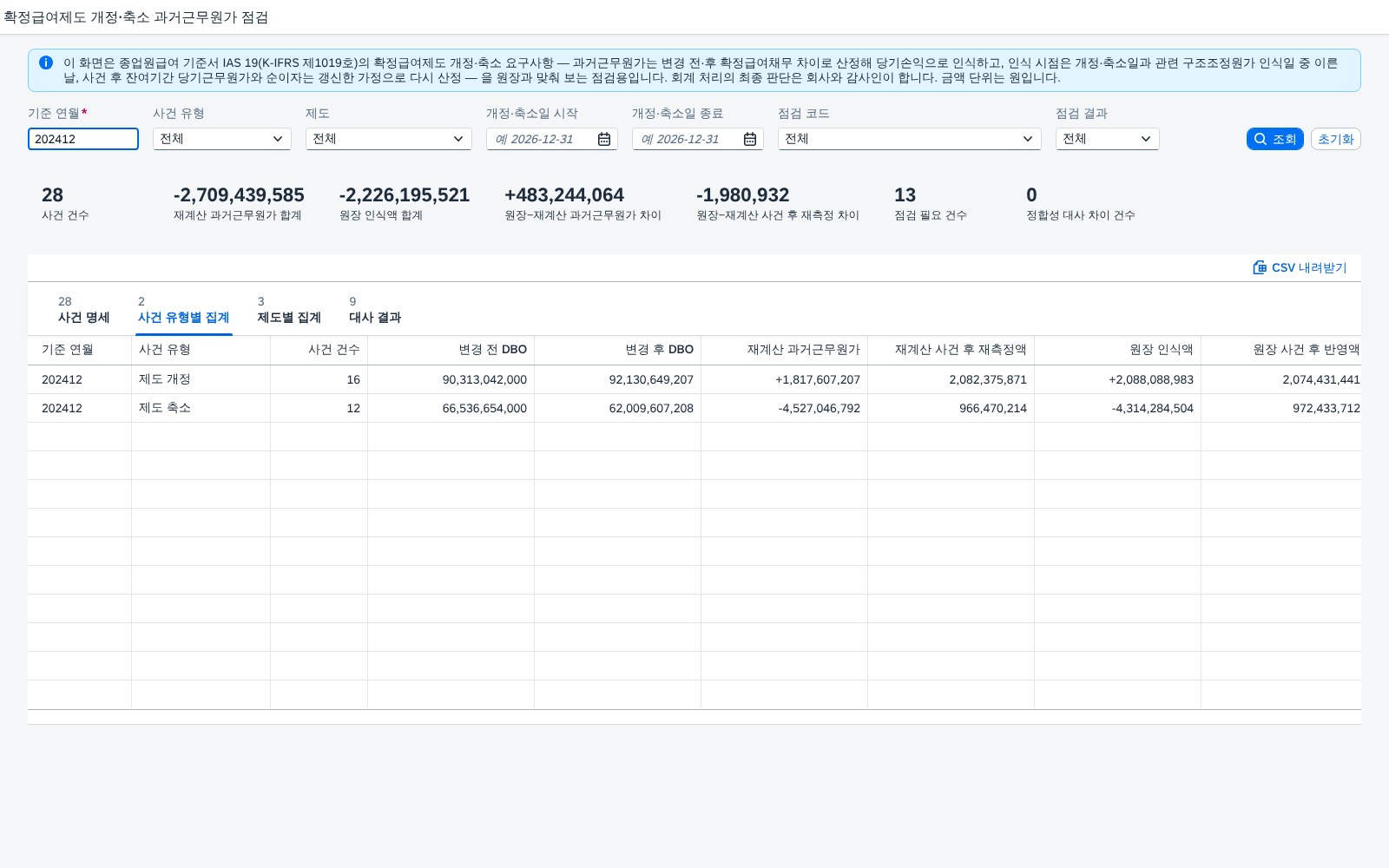The image size is (1389, 868).
Task: Select the 제도 개정 table row
Action: point(694,379)
